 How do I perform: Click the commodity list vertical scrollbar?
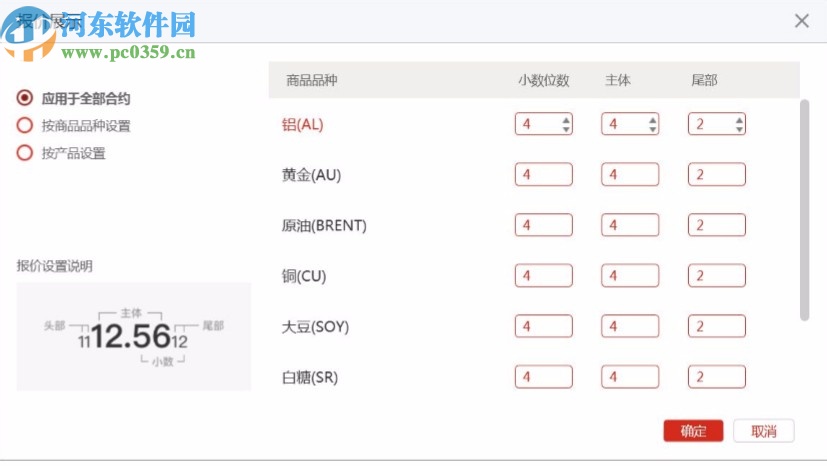[x=804, y=210]
